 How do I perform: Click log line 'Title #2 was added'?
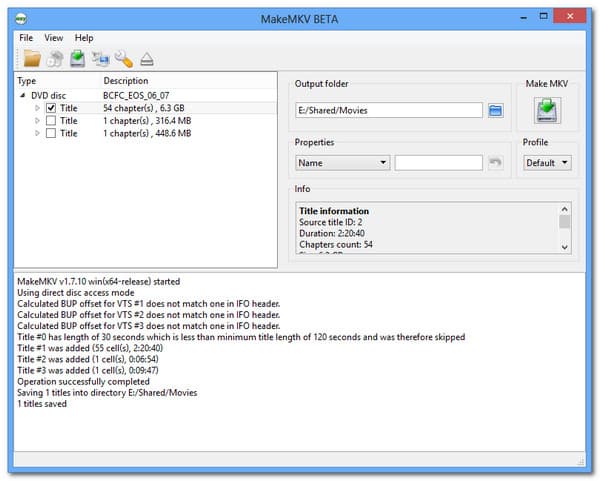tap(88, 359)
